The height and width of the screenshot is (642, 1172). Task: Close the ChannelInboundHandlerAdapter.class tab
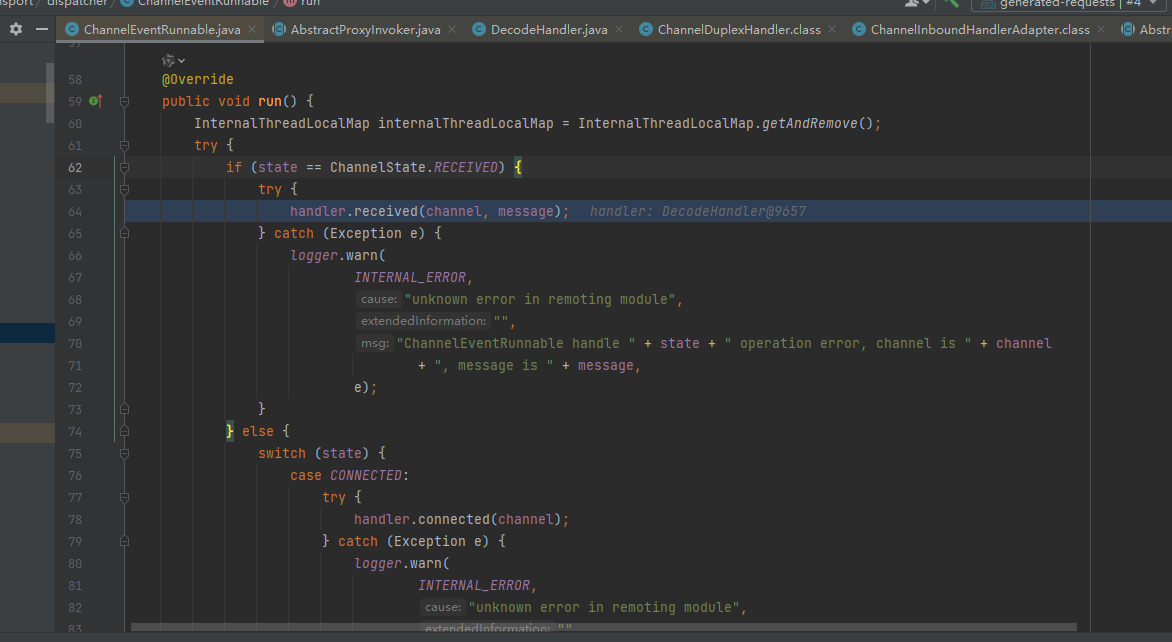tap(1101, 29)
